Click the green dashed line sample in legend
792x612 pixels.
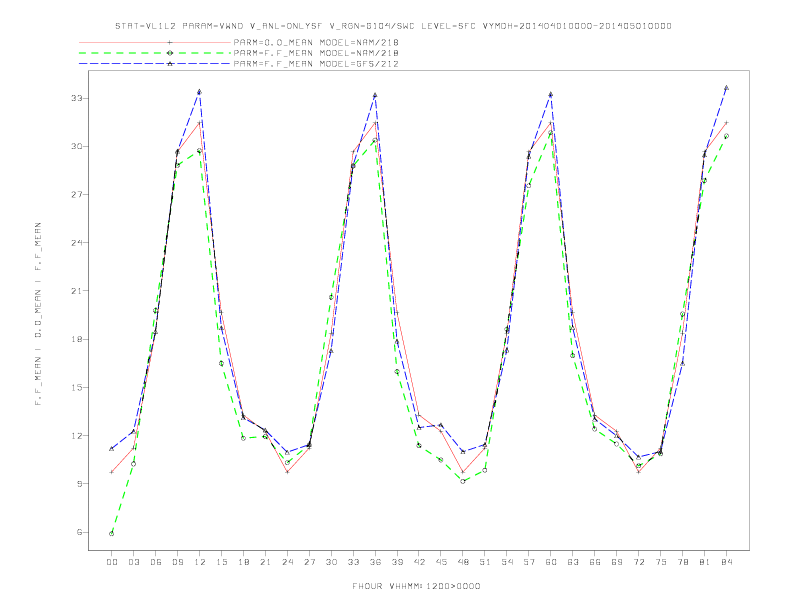(155, 53)
